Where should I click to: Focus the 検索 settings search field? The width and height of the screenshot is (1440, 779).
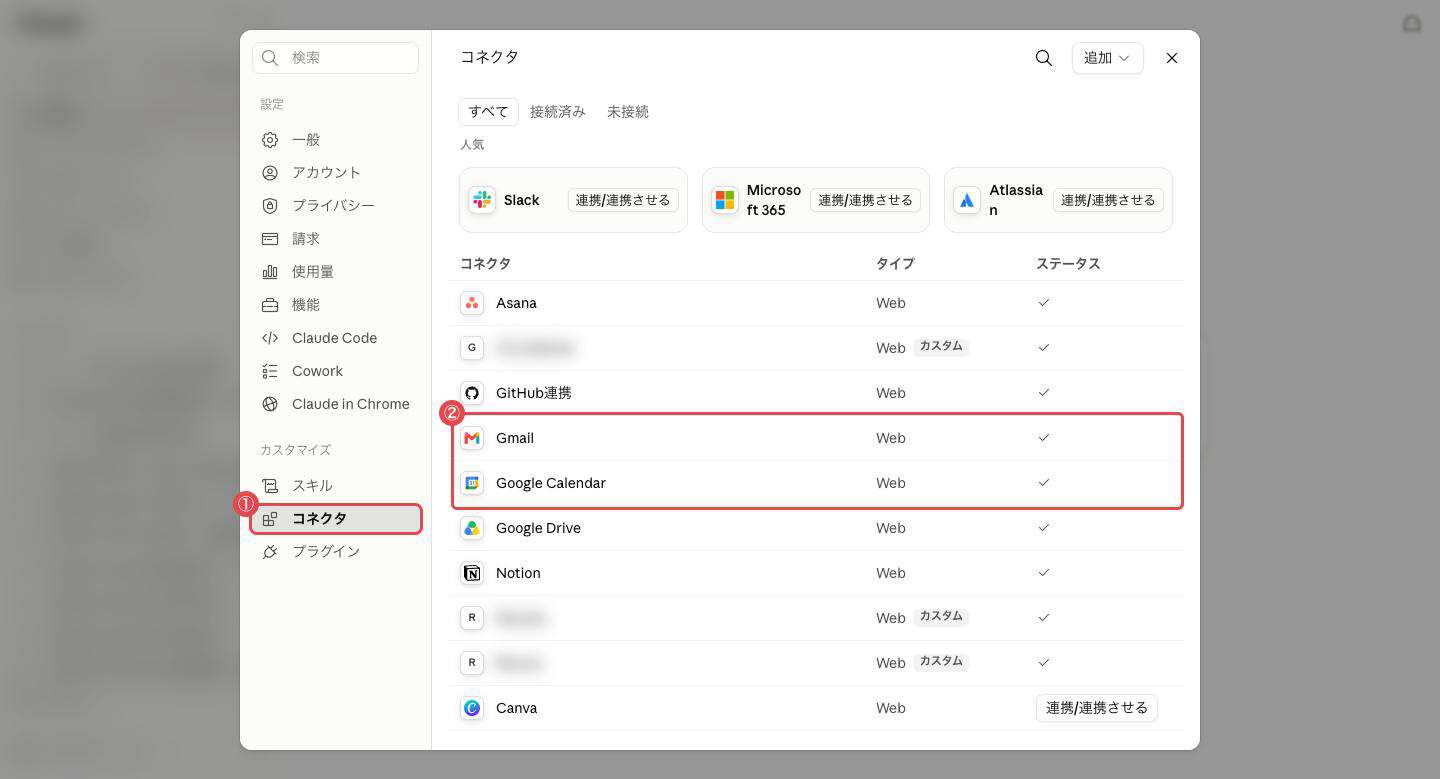coord(335,58)
